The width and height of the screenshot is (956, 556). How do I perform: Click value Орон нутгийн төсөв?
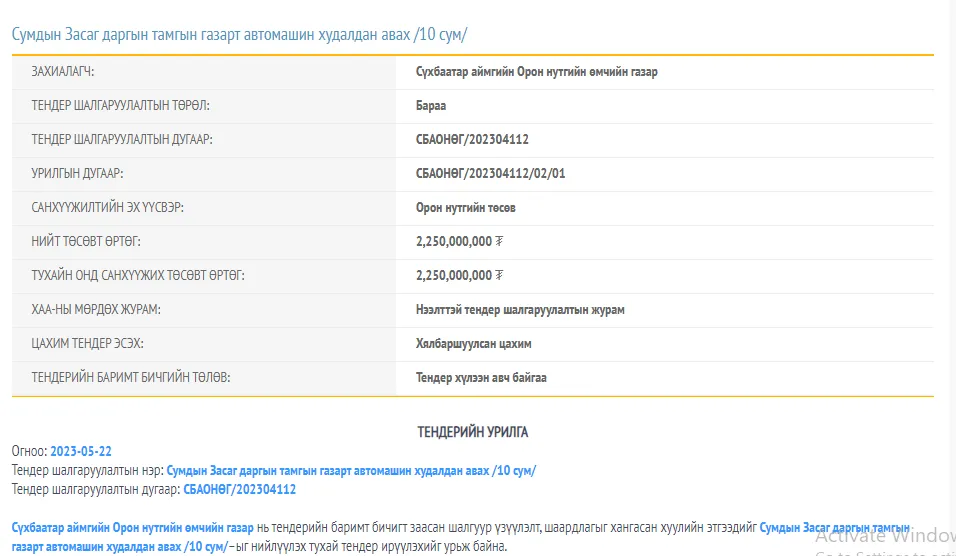coord(465,208)
